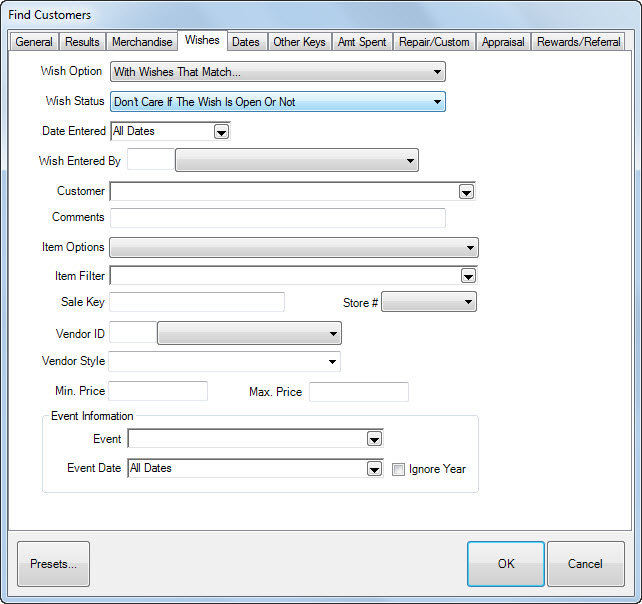The width and height of the screenshot is (642, 604).
Task: Click into the Comments text field
Action: tap(277, 218)
